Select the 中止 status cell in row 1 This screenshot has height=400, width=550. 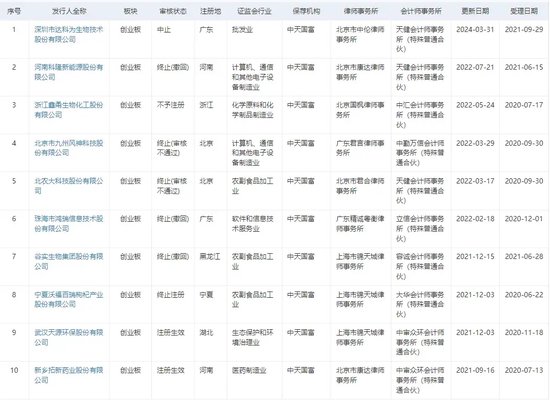164,29
